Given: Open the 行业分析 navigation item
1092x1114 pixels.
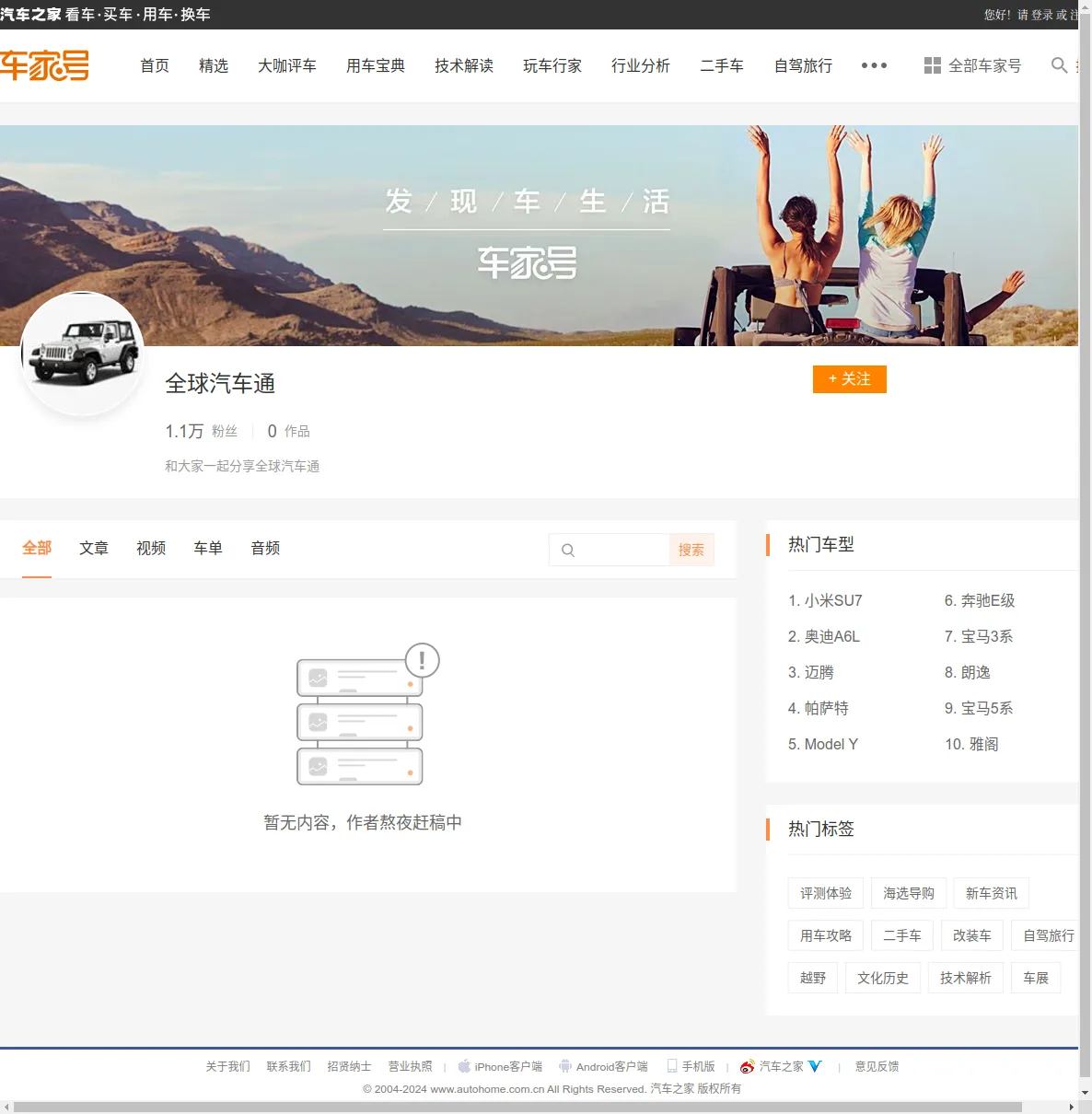Looking at the screenshot, I should click(641, 65).
